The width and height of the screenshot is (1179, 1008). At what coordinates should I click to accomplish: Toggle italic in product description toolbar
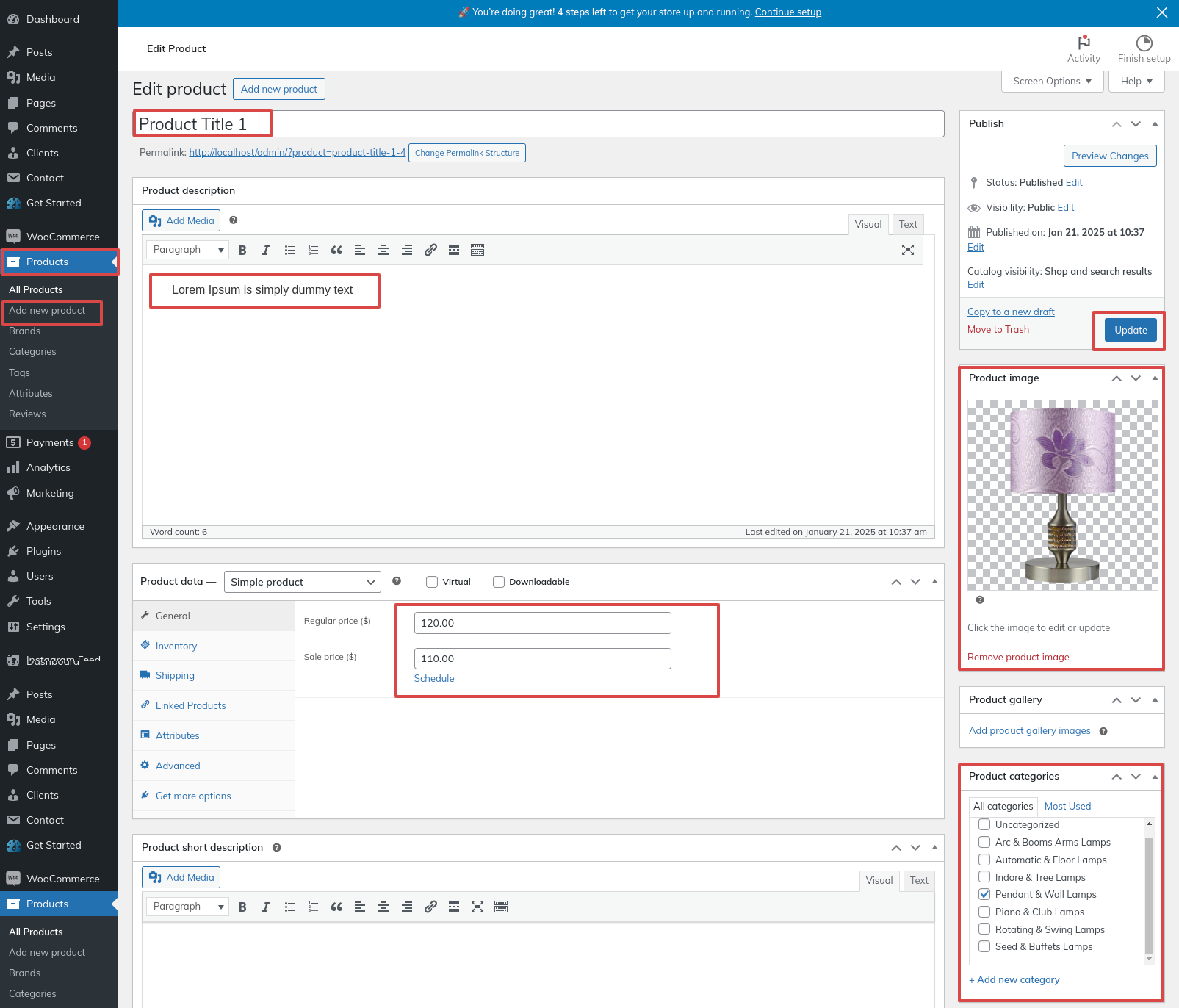266,251
